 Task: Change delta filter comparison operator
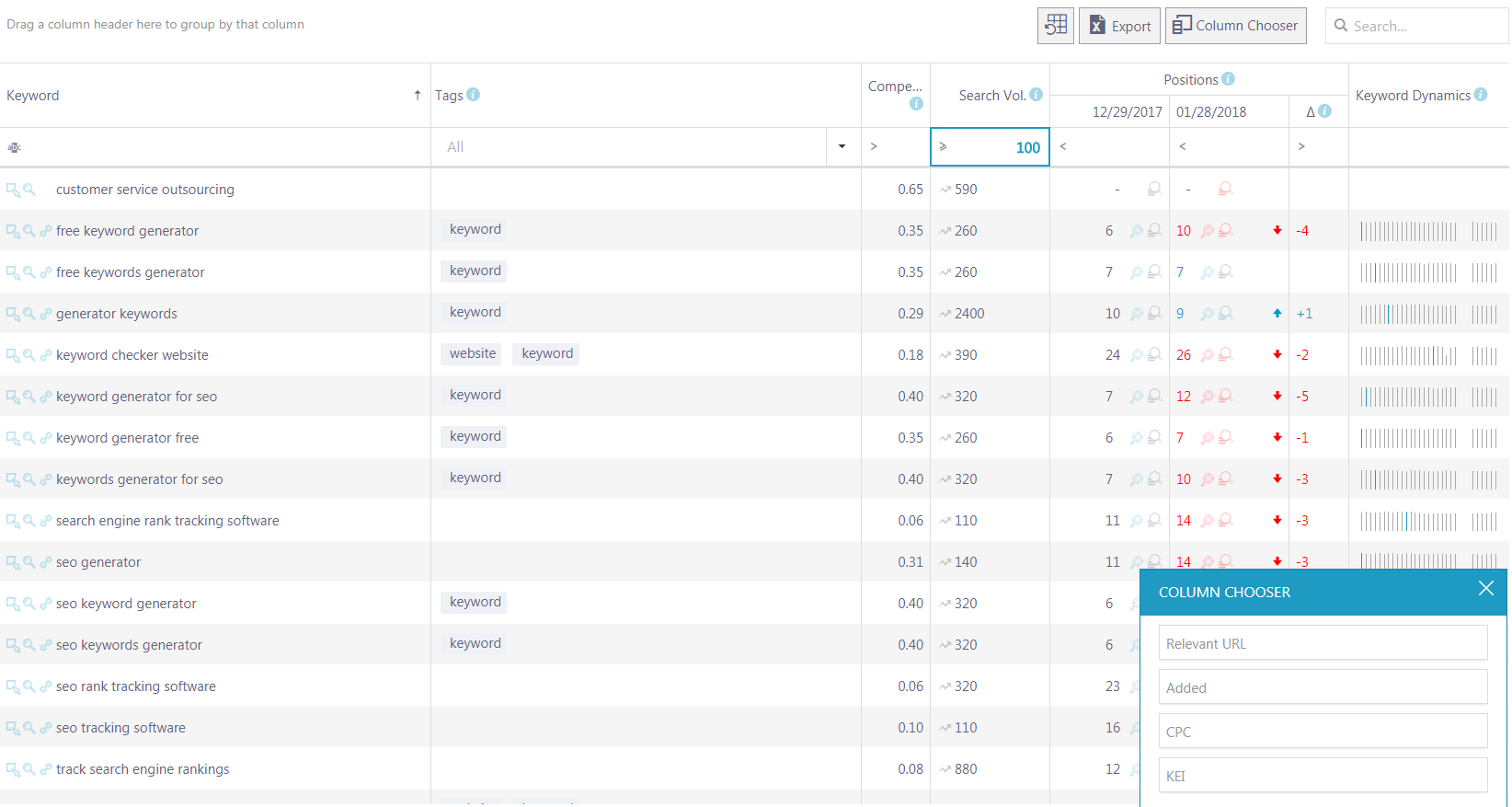click(x=1301, y=146)
